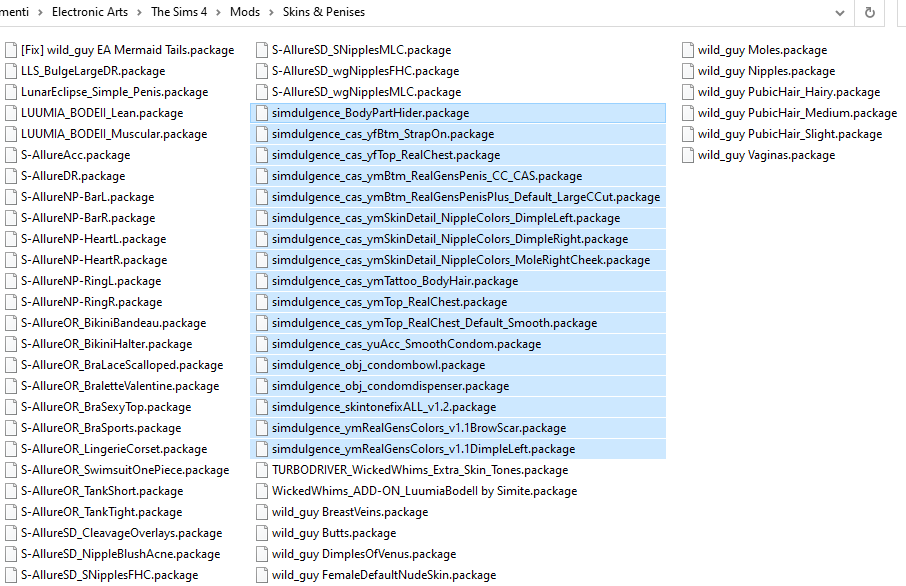906x586 pixels.
Task: Select S-AllureOR_BraletteValentine.package file name
Action: click(120, 386)
